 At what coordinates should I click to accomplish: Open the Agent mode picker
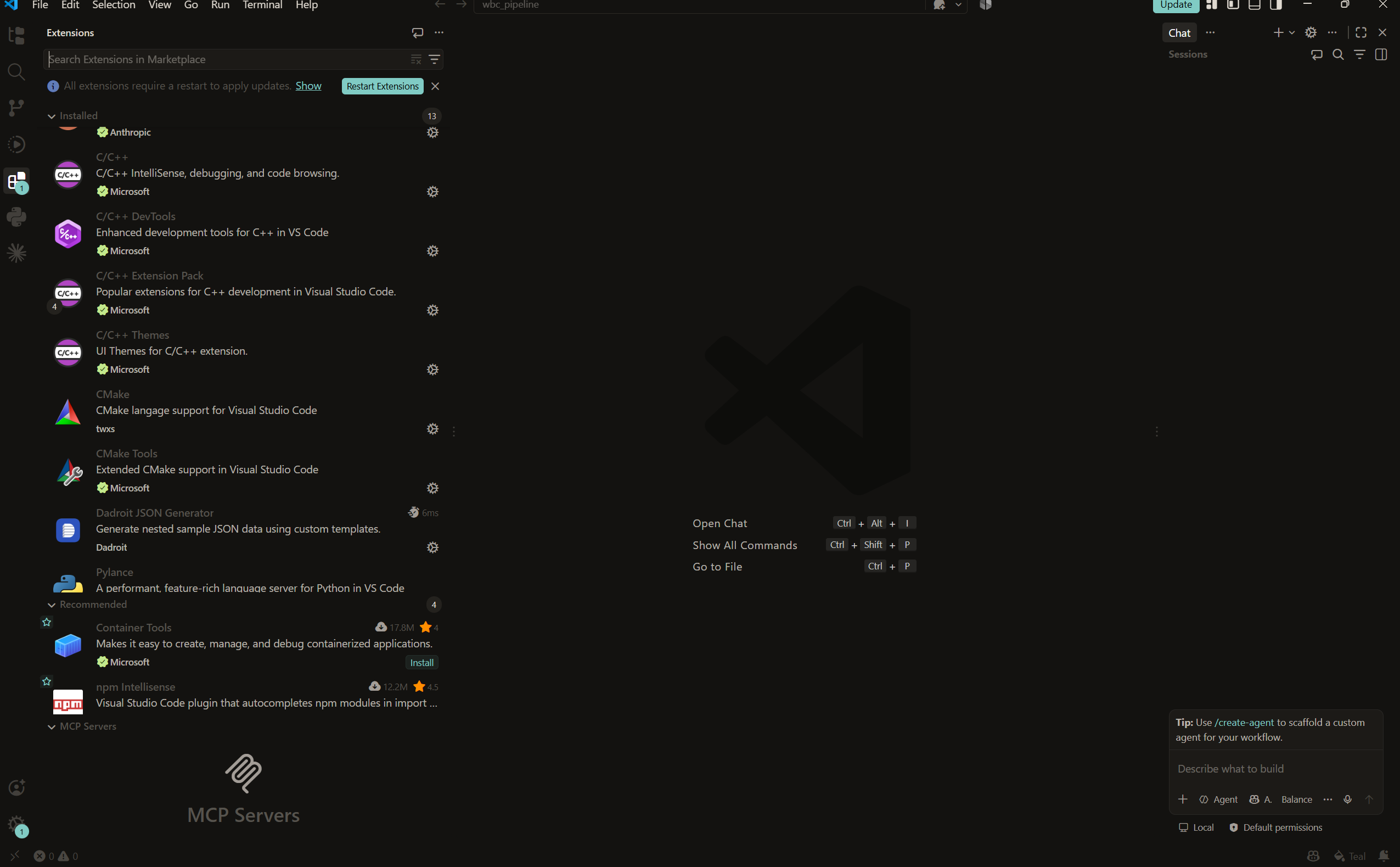(x=1218, y=799)
